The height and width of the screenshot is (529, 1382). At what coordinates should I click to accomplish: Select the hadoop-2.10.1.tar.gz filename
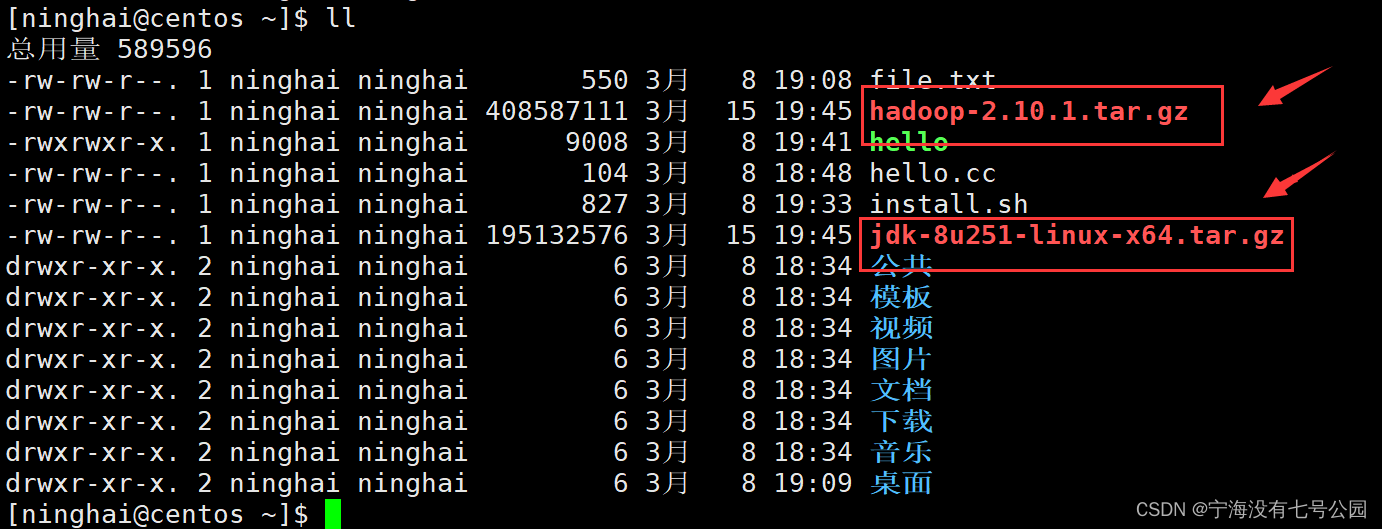[x=1029, y=110]
